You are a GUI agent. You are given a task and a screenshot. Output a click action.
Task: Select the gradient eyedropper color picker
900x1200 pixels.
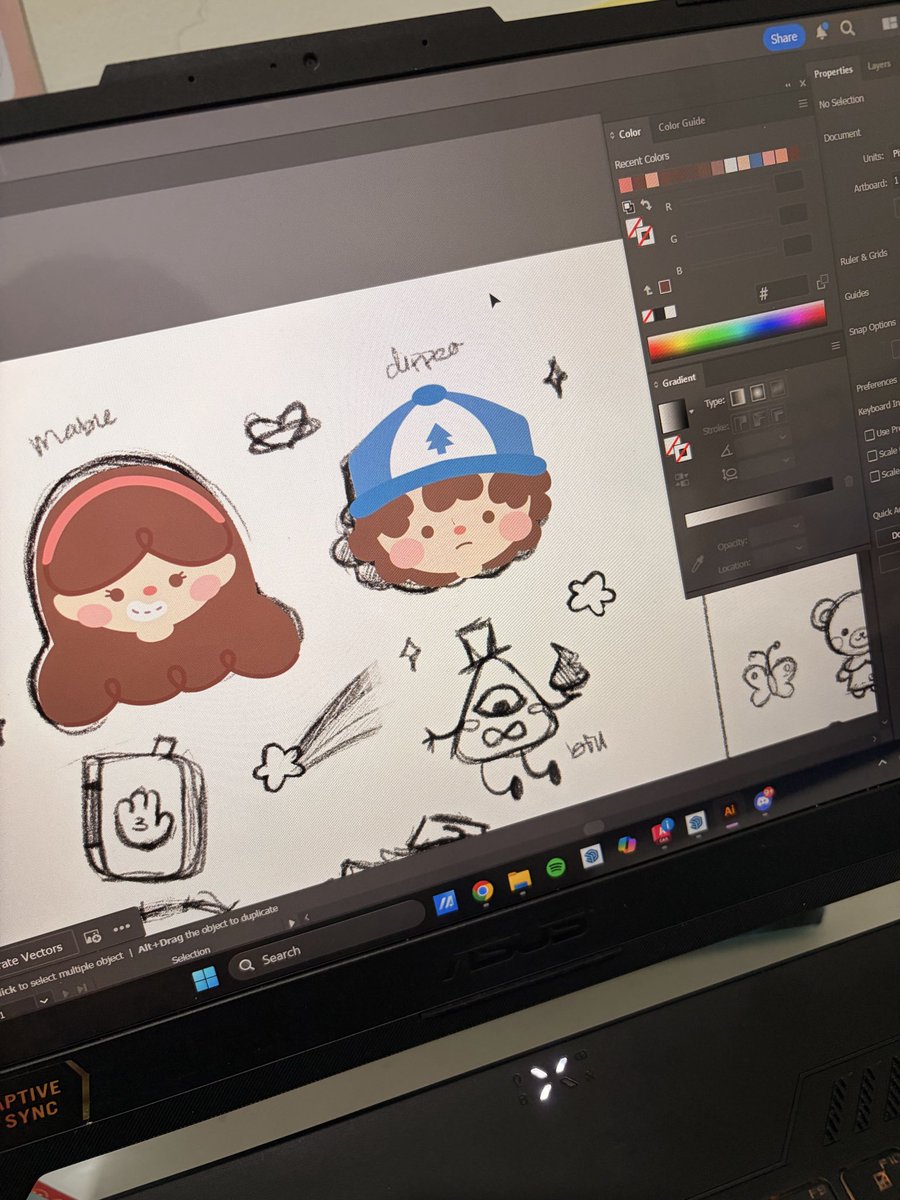pyautogui.click(x=697, y=564)
